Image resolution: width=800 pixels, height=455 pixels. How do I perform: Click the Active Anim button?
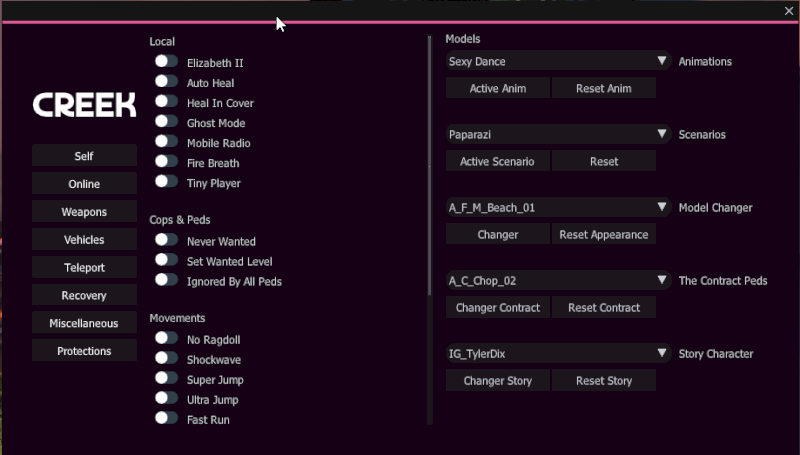click(x=497, y=88)
